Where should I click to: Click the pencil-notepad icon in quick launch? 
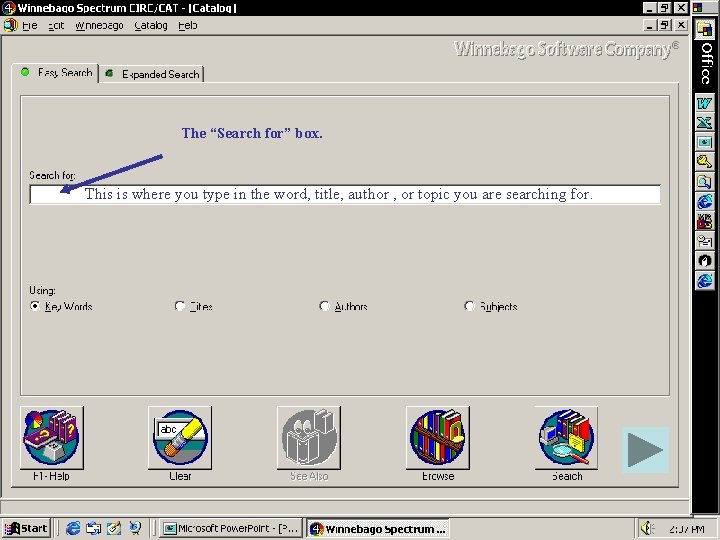114,529
